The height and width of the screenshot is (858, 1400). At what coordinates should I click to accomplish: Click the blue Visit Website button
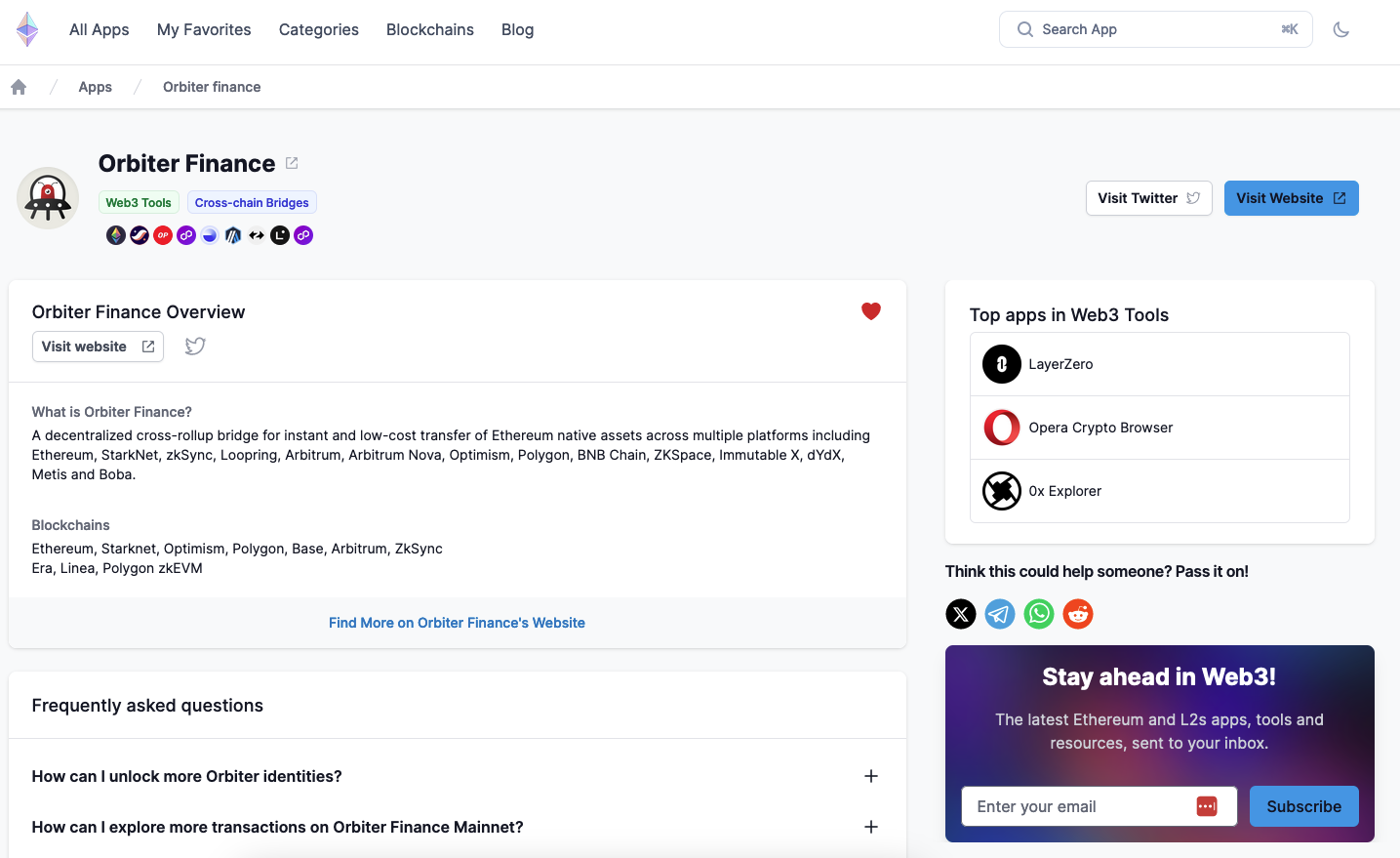[x=1292, y=198]
